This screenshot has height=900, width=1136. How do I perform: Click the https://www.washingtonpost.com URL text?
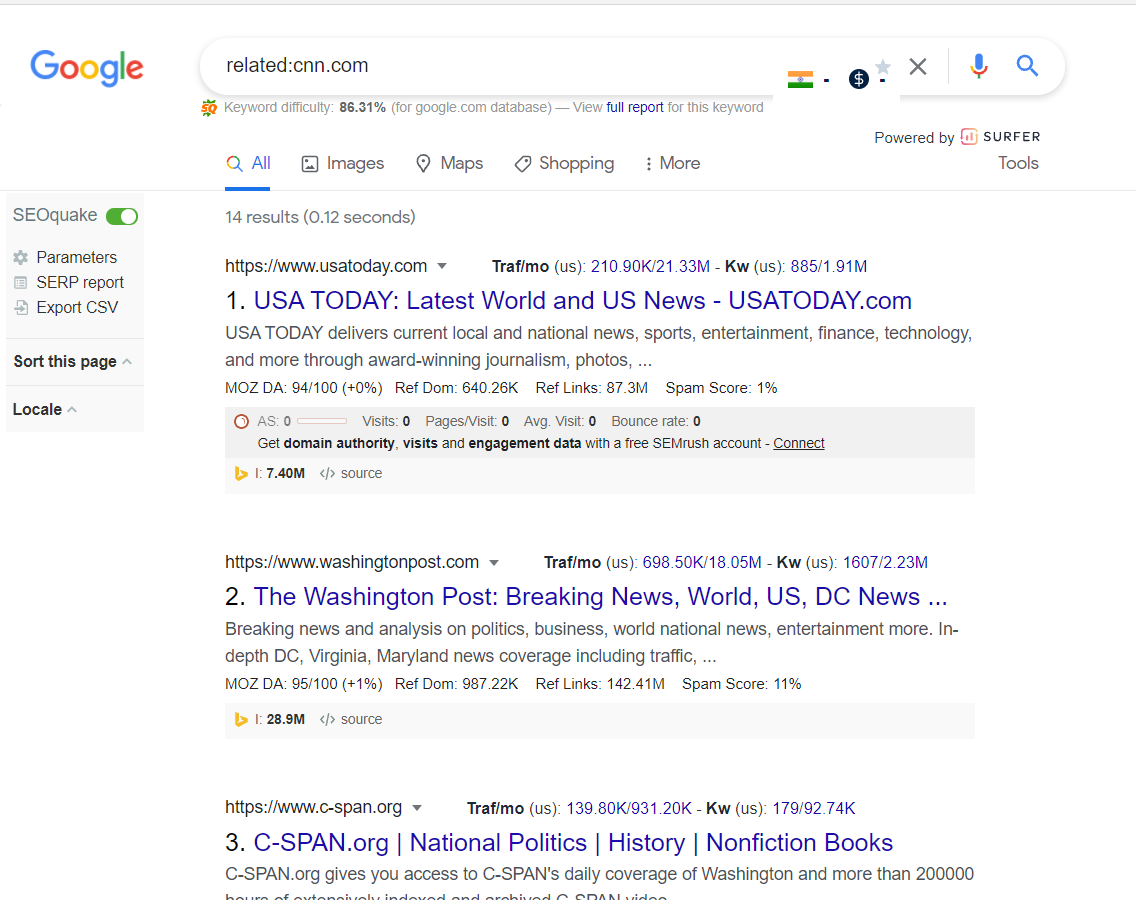pos(352,562)
